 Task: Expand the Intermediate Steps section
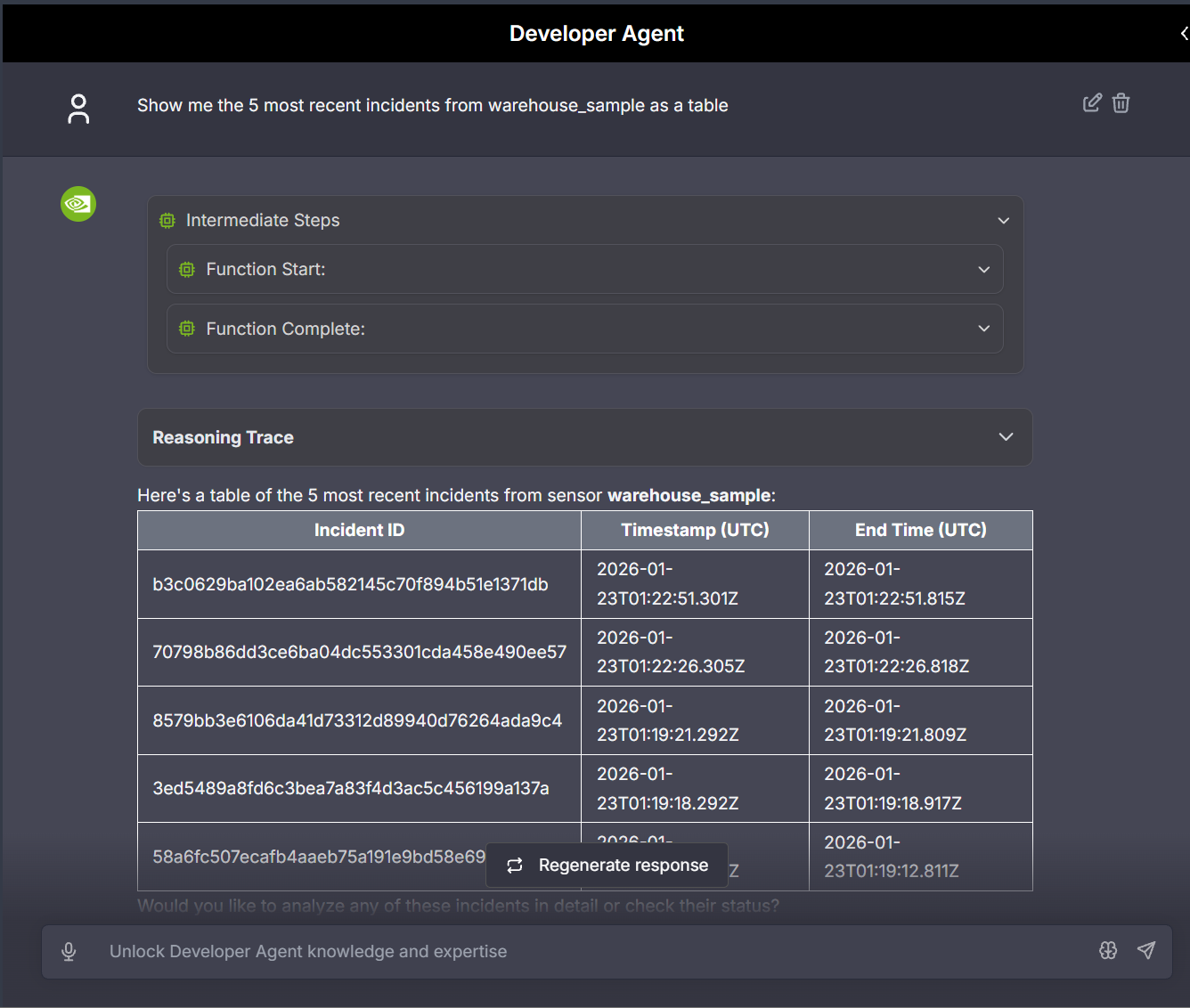[1003, 221]
